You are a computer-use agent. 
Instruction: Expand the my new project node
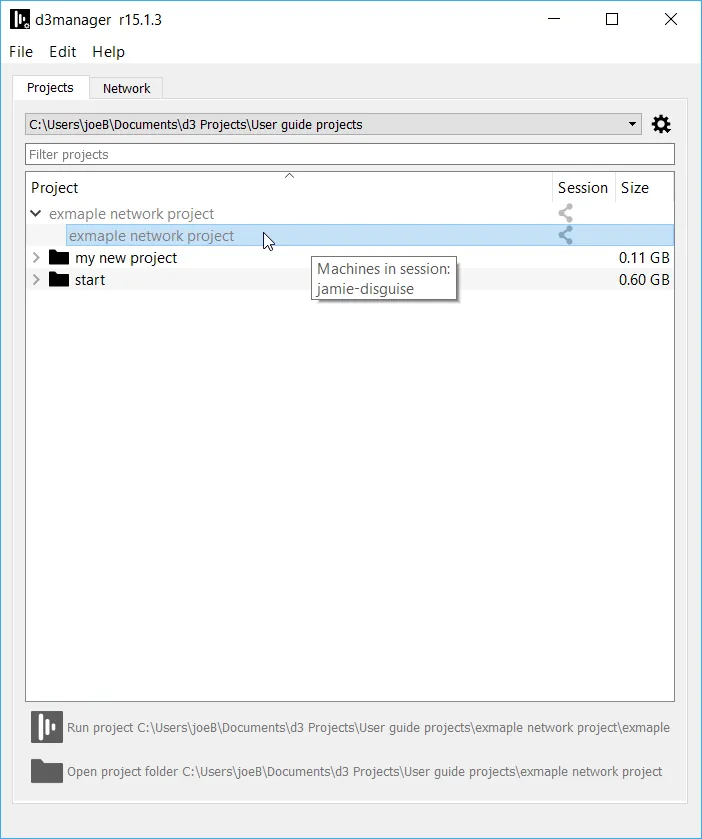[x=36, y=258]
